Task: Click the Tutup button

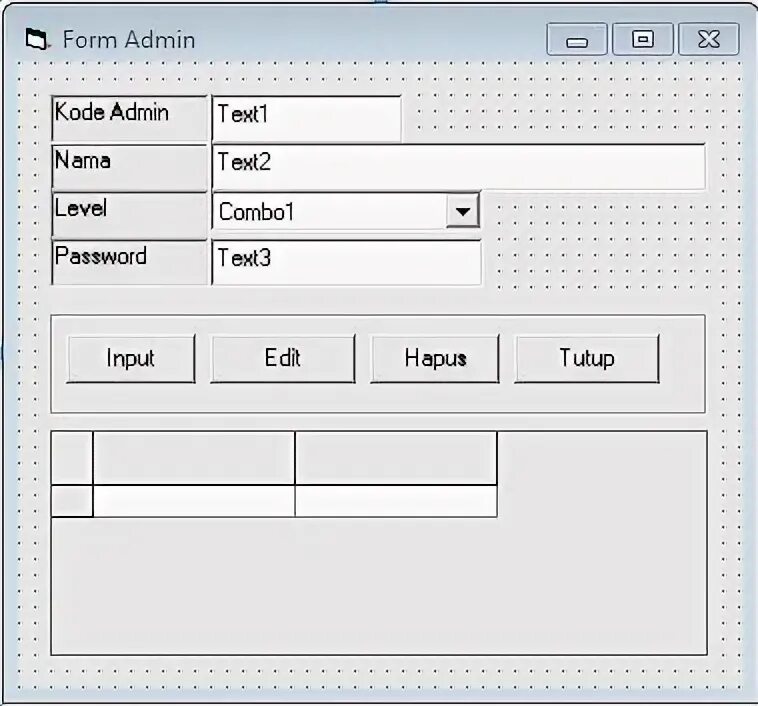Action: (x=587, y=358)
